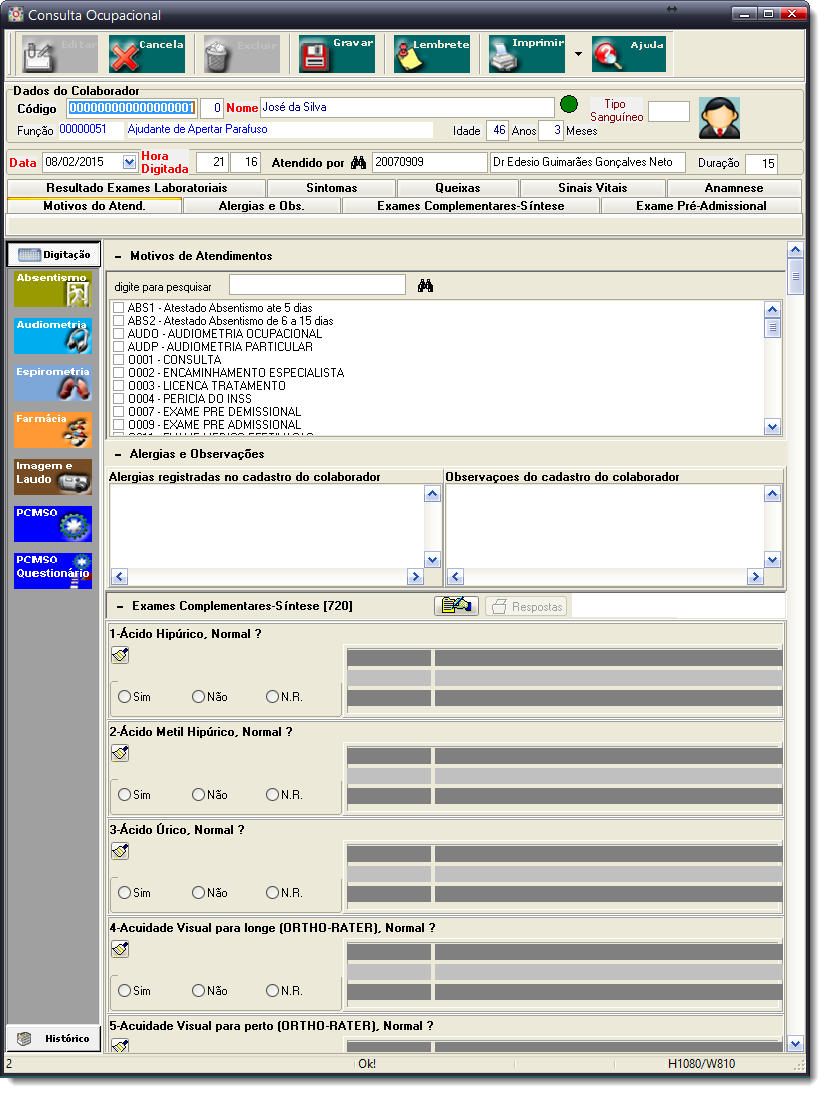Click right arrow of Observações box scrollbar
The height and width of the screenshot is (1093, 825).
(x=755, y=576)
